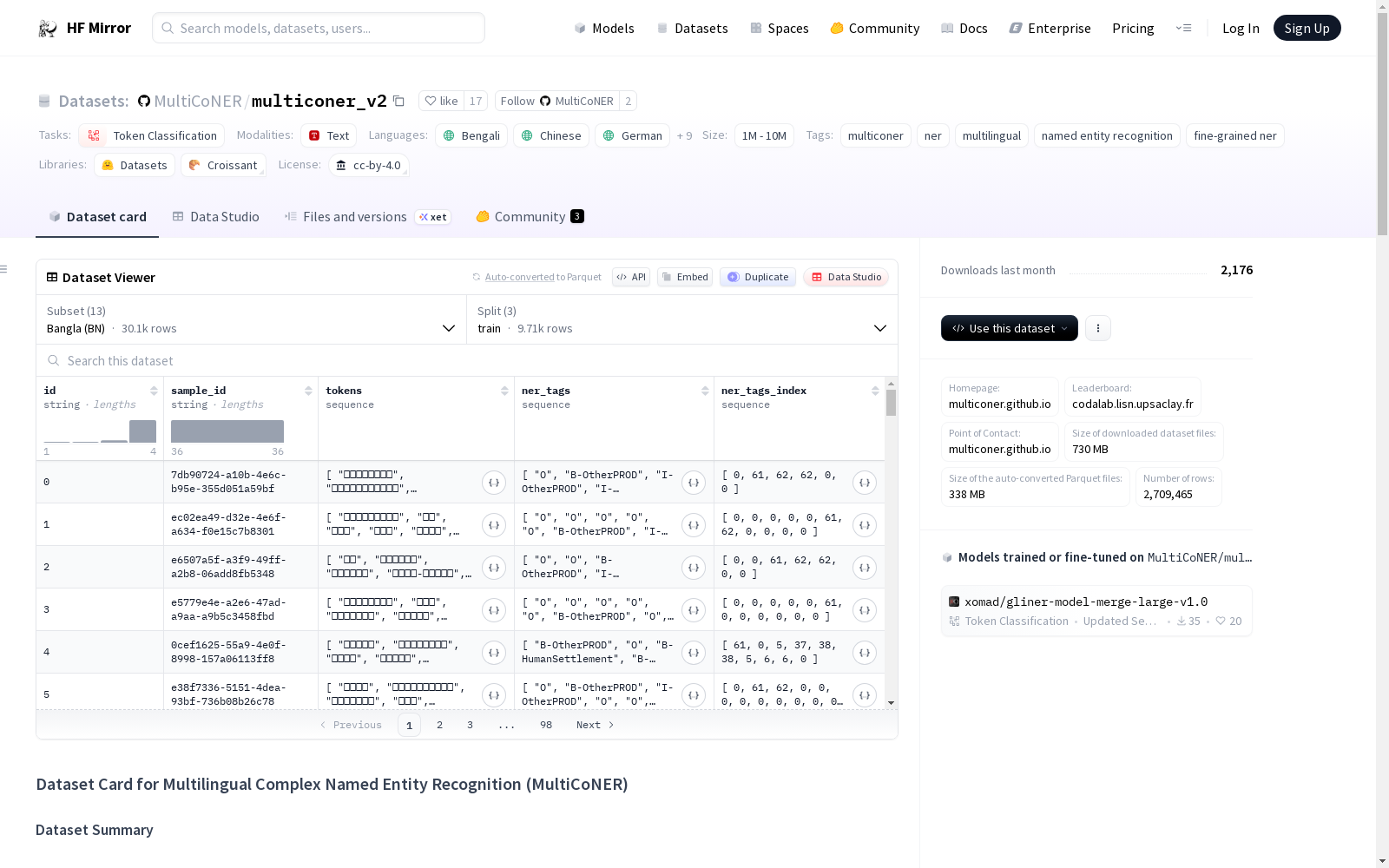Go to Models in the top navigation
This screenshot has width=1389, height=868.
click(x=604, y=29)
